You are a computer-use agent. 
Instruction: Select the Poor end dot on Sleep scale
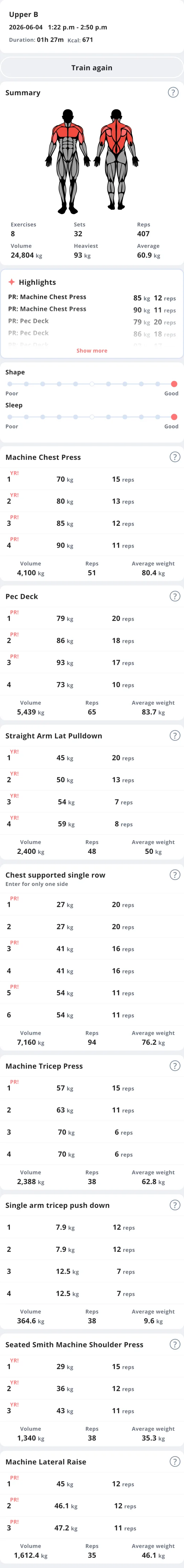click(x=10, y=417)
